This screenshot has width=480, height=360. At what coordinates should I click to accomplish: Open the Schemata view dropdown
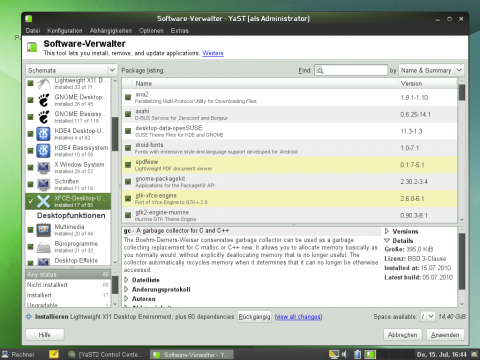71,70
